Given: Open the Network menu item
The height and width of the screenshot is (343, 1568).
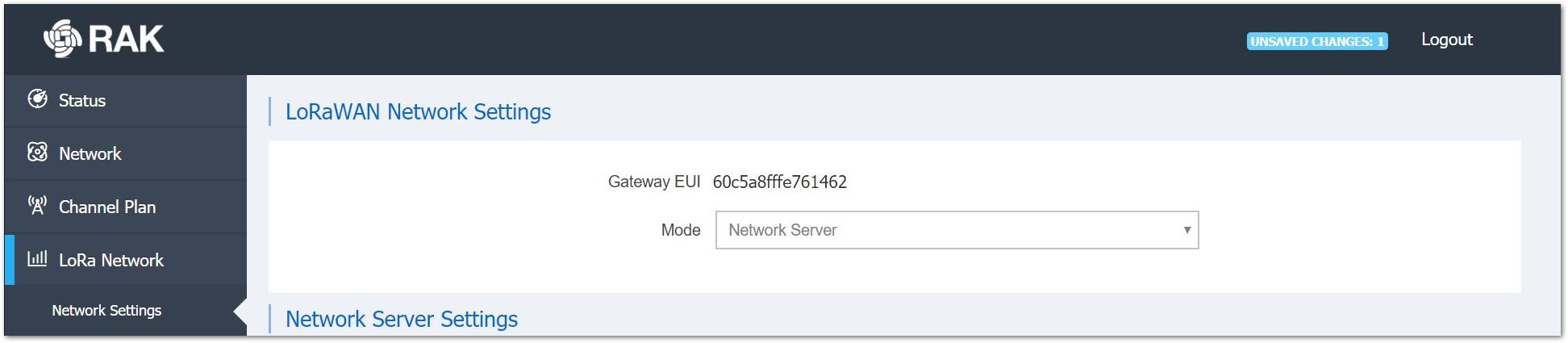Looking at the screenshot, I should coord(126,153).
